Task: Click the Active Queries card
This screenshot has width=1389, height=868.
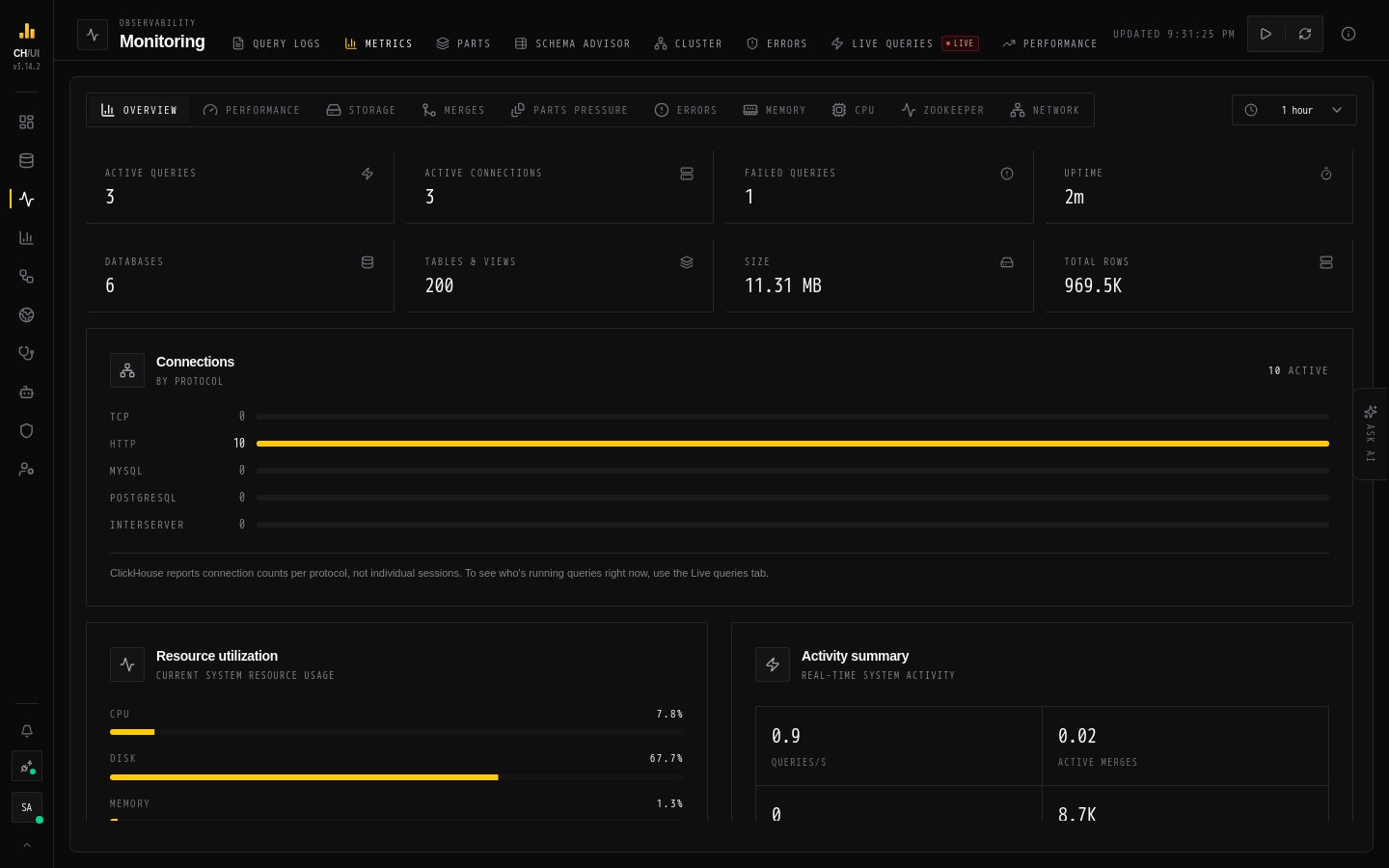Action: (240, 186)
